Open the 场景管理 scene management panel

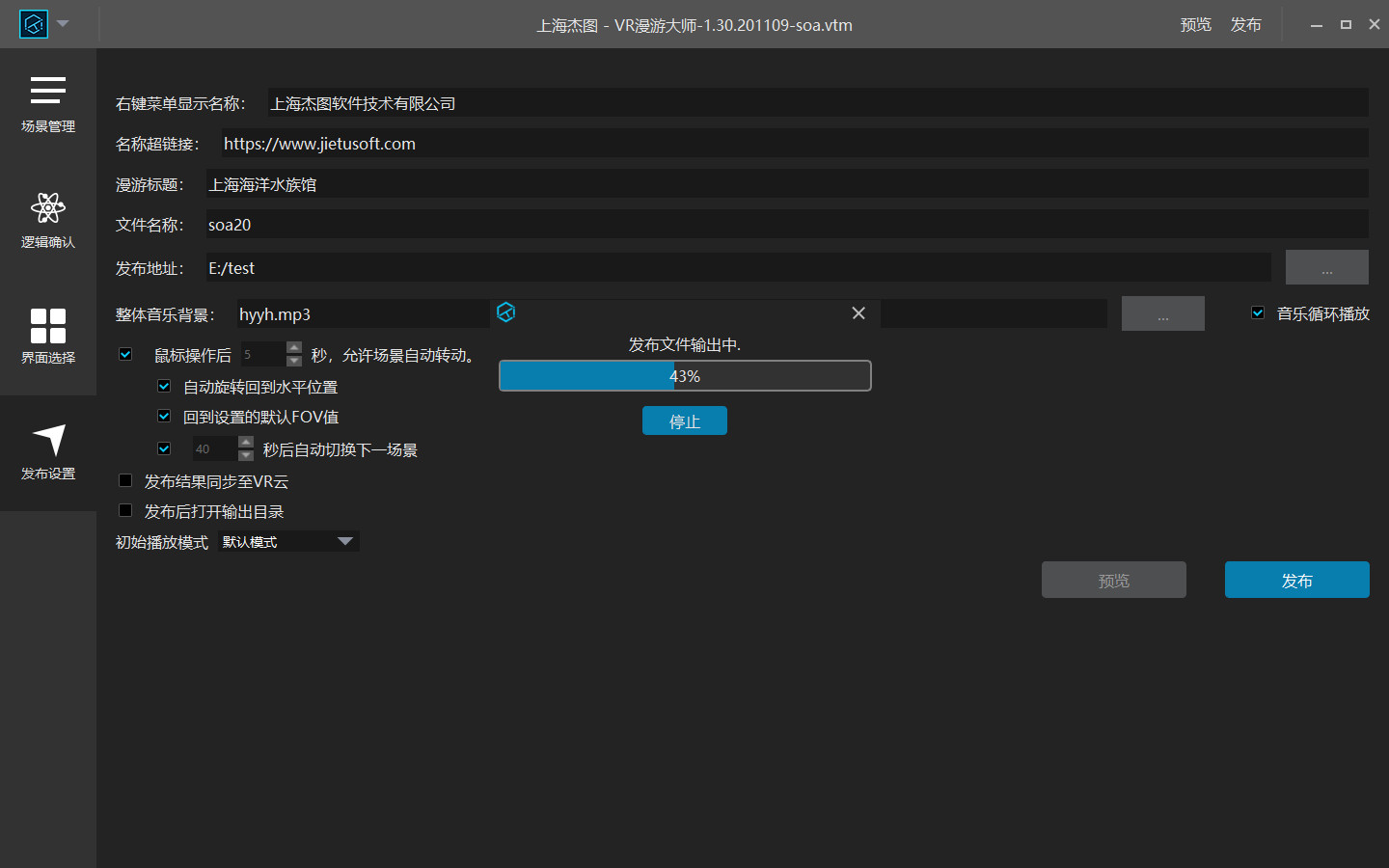click(x=47, y=104)
